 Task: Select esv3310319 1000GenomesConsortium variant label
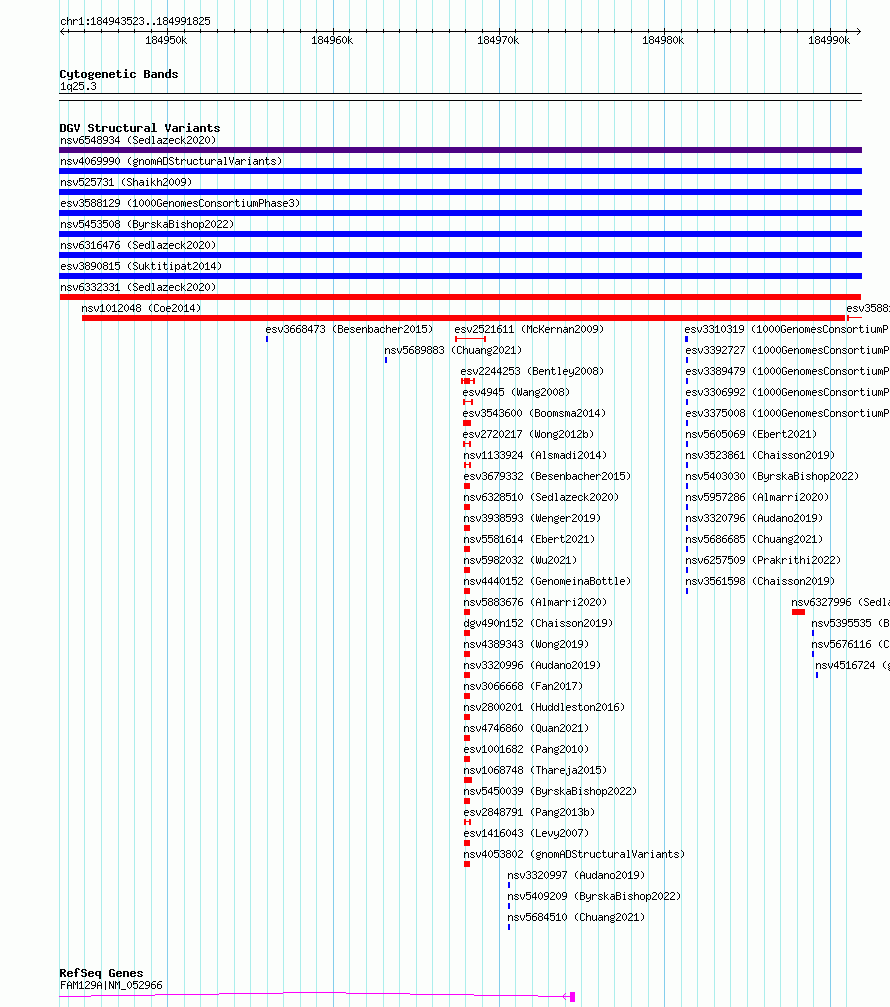coord(787,329)
